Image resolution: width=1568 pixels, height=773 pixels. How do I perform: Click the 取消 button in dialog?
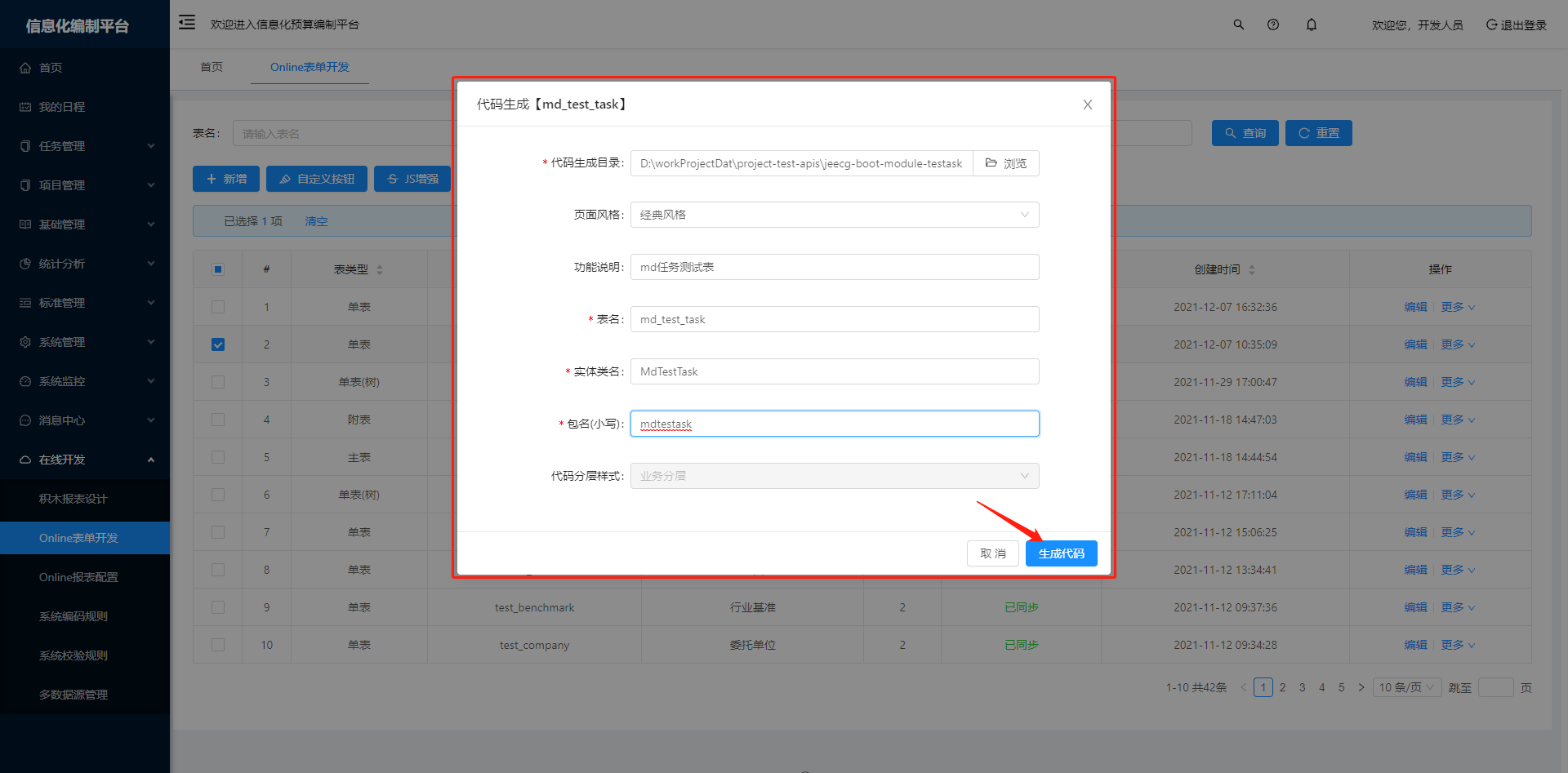tap(993, 553)
